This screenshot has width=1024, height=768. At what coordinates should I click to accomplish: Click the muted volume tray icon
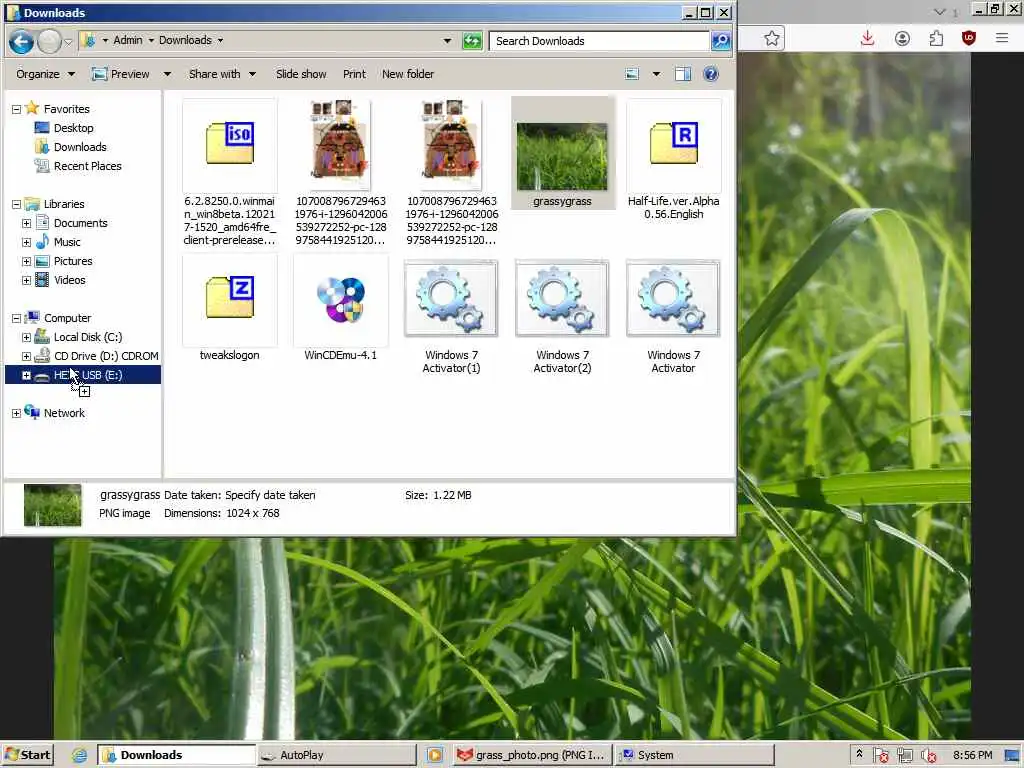(928, 755)
